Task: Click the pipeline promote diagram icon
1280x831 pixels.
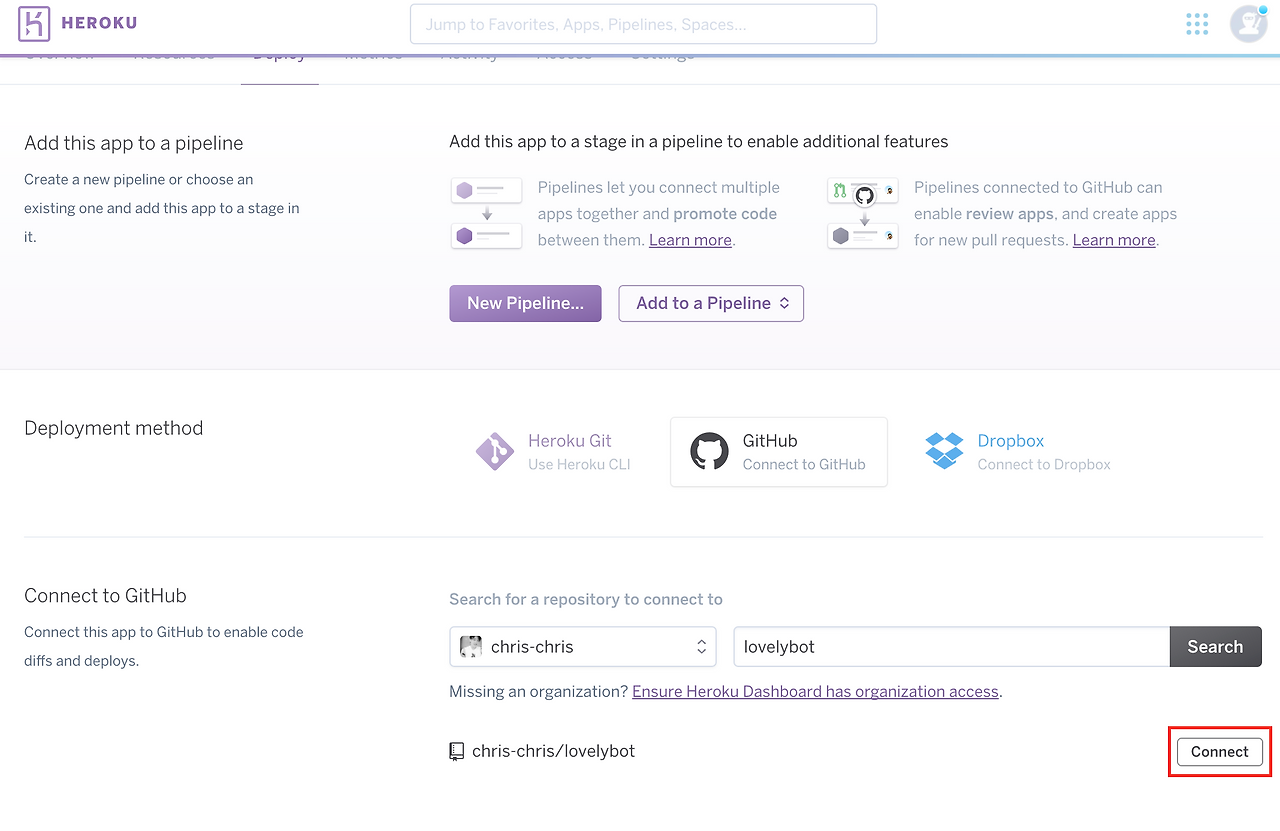Action: [486, 213]
